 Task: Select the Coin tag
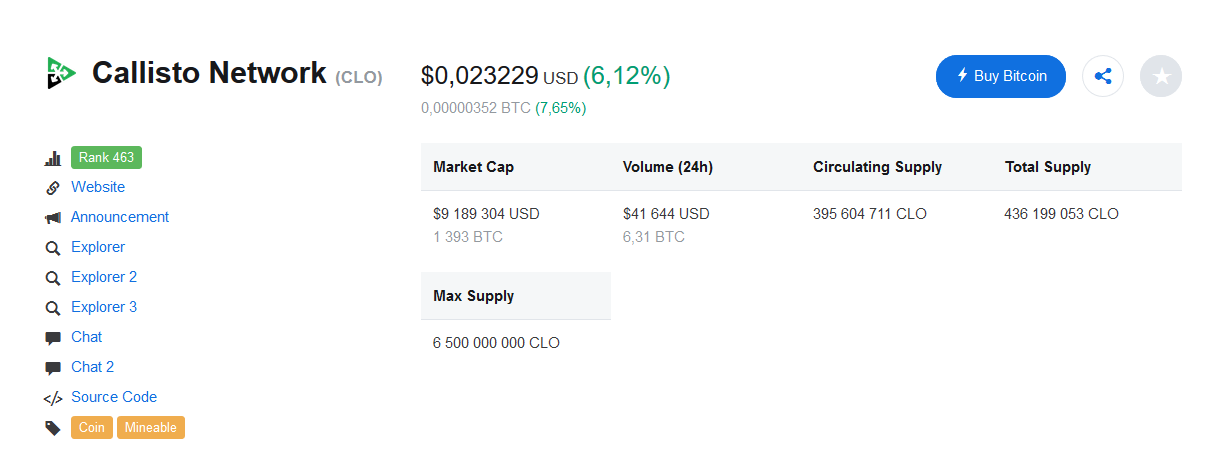tap(92, 427)
